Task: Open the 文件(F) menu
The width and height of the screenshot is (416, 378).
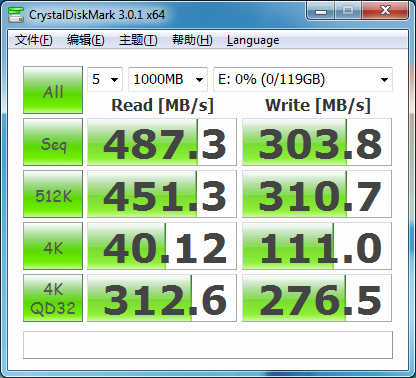Action: 33,40
